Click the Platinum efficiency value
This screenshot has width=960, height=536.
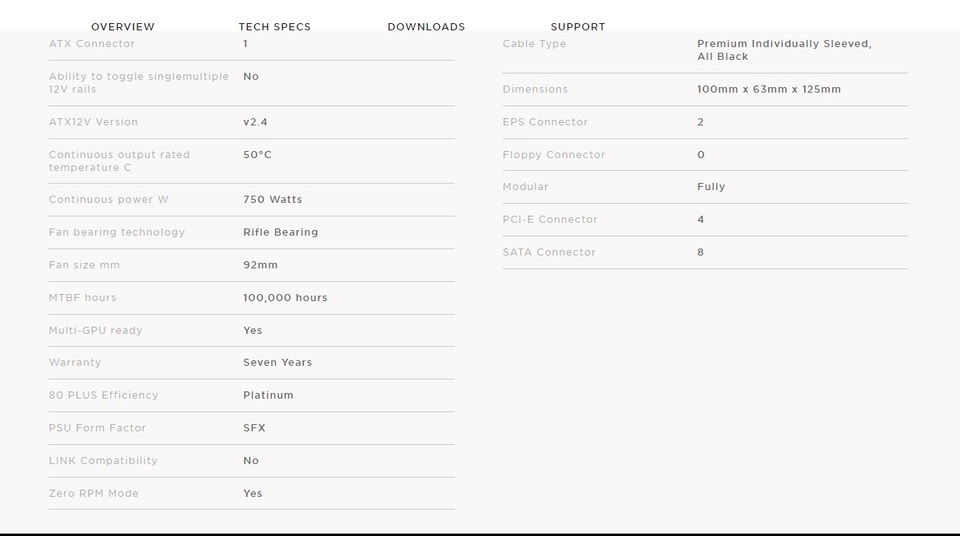268,395
